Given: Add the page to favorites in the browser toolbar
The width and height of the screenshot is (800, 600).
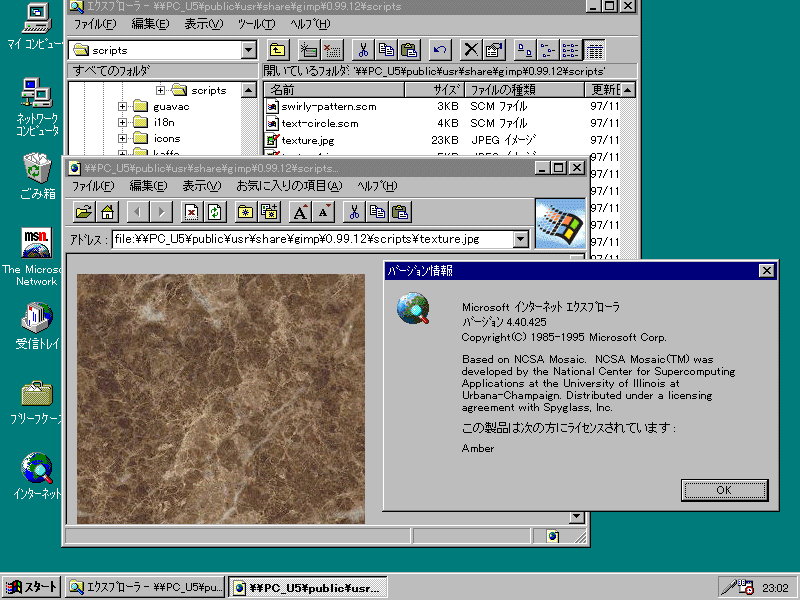Looking at the screenshot, I should [269, 212].
